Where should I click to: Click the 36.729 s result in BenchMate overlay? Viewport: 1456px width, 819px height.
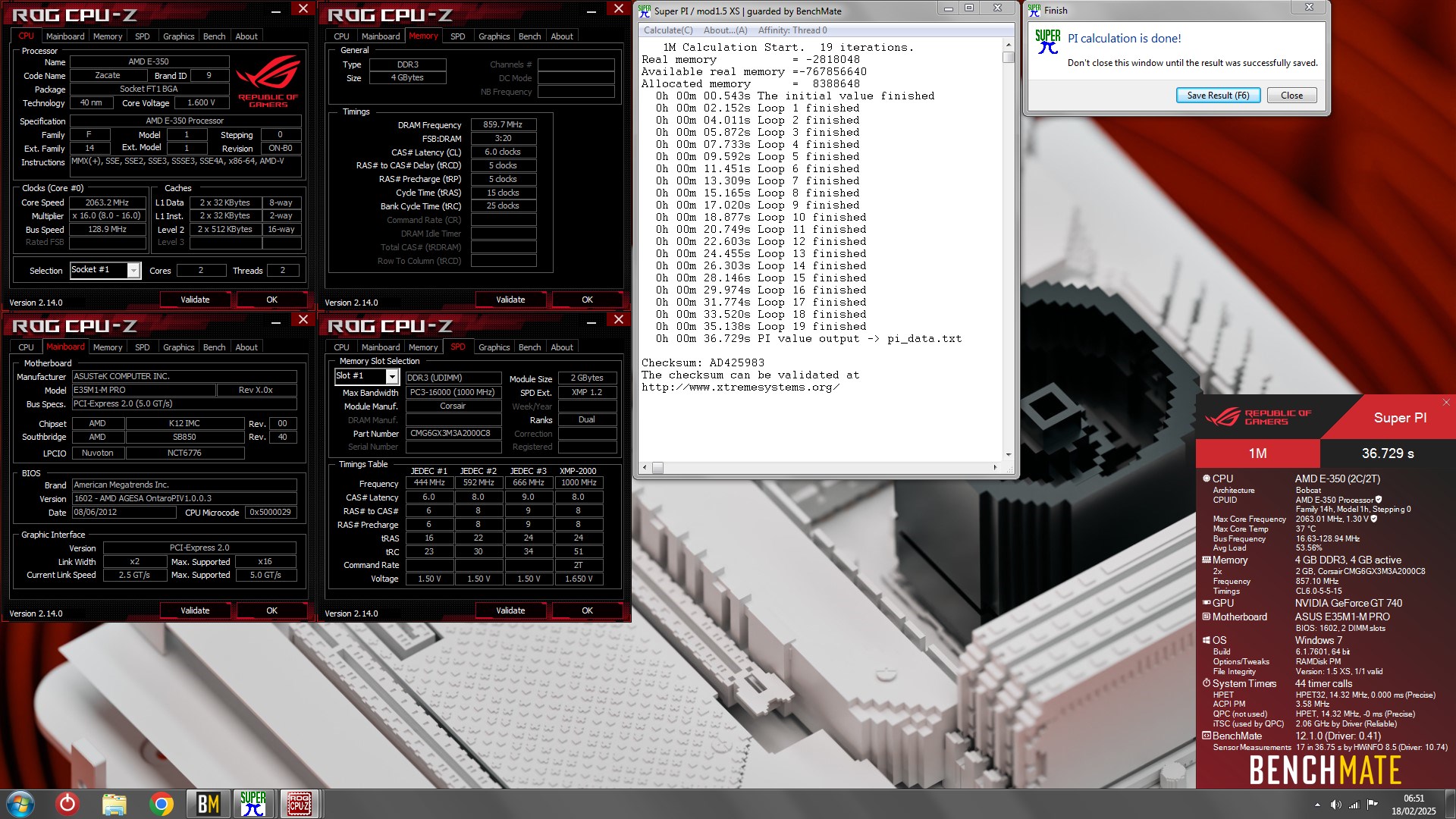(x=1387, y=453)
